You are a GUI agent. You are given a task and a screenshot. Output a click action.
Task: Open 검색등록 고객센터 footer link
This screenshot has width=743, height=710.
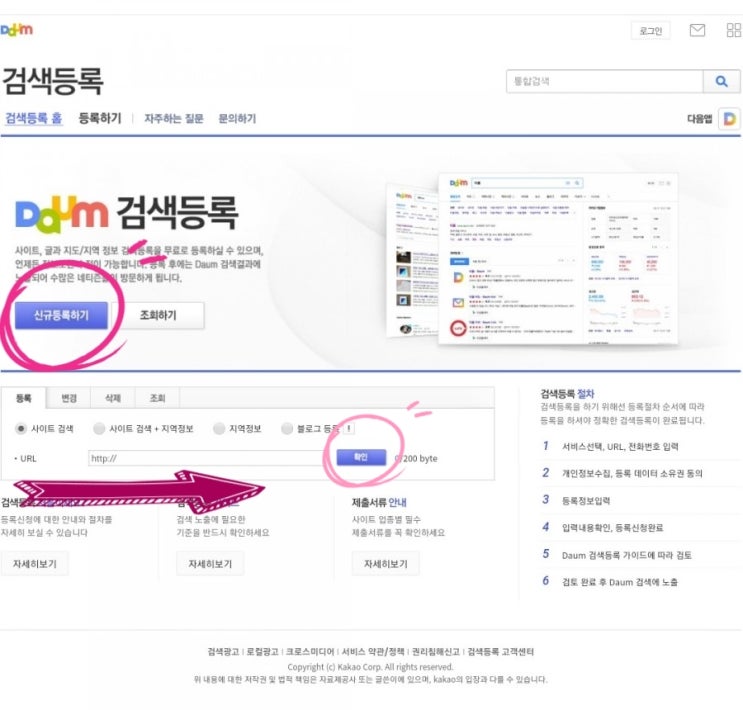[500, 652]
